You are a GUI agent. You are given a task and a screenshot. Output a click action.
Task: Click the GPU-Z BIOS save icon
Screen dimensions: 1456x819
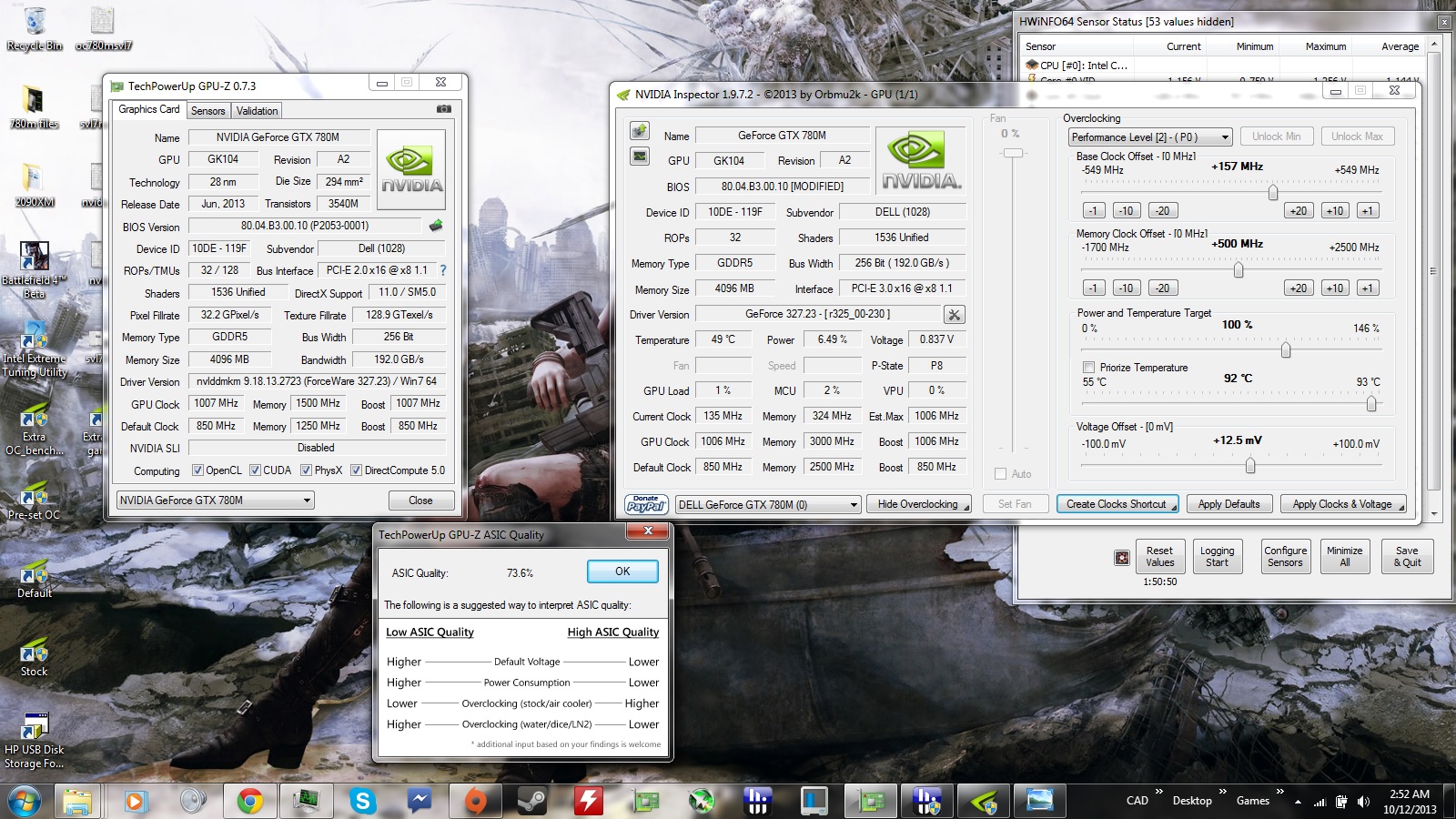coord(436,225)
